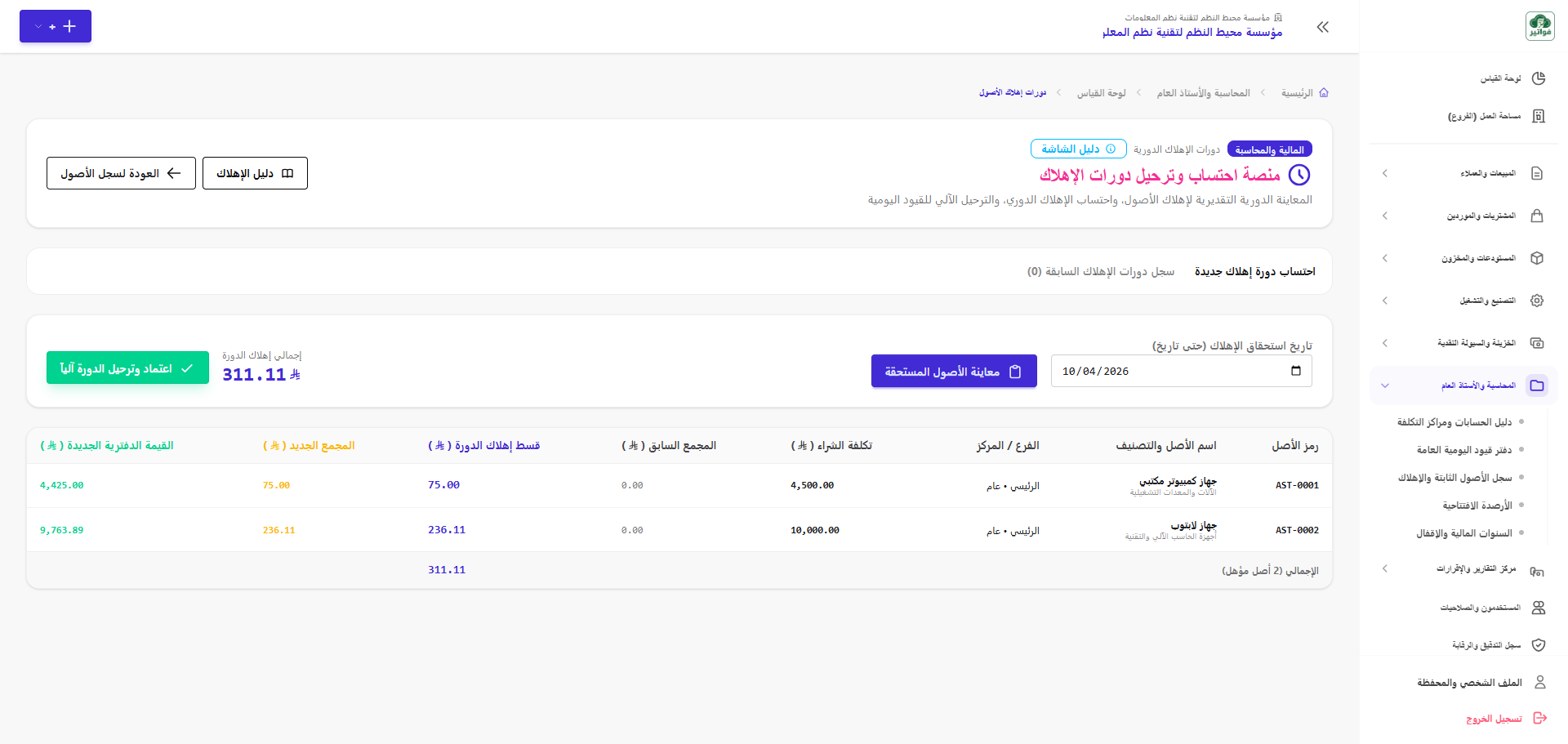Click treasury and cash liquidity icon
The height and width of the screenshot is (744, 1568).
[x=1537, y=343]
